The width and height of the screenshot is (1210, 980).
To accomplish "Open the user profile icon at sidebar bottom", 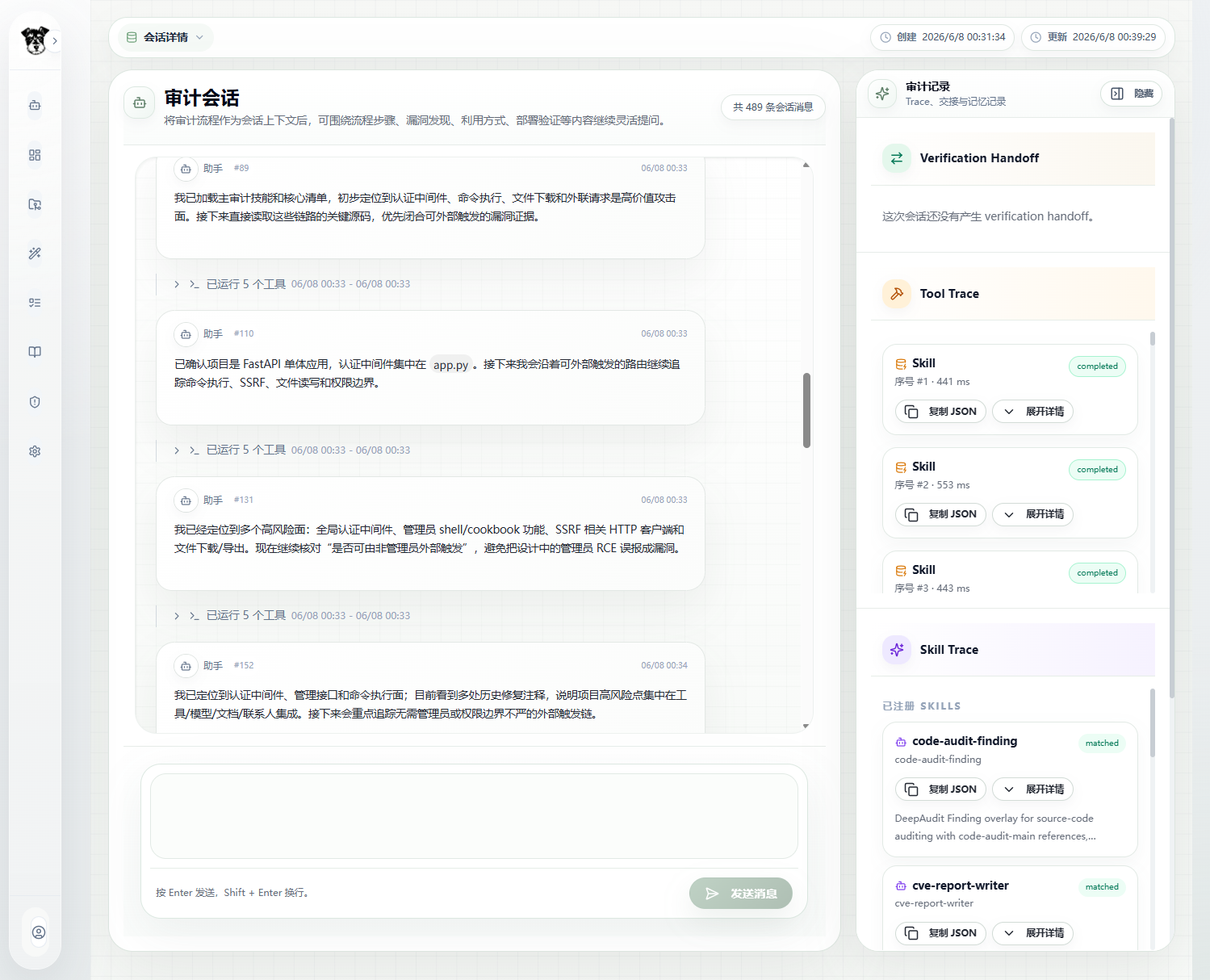I will click(39, 932).
